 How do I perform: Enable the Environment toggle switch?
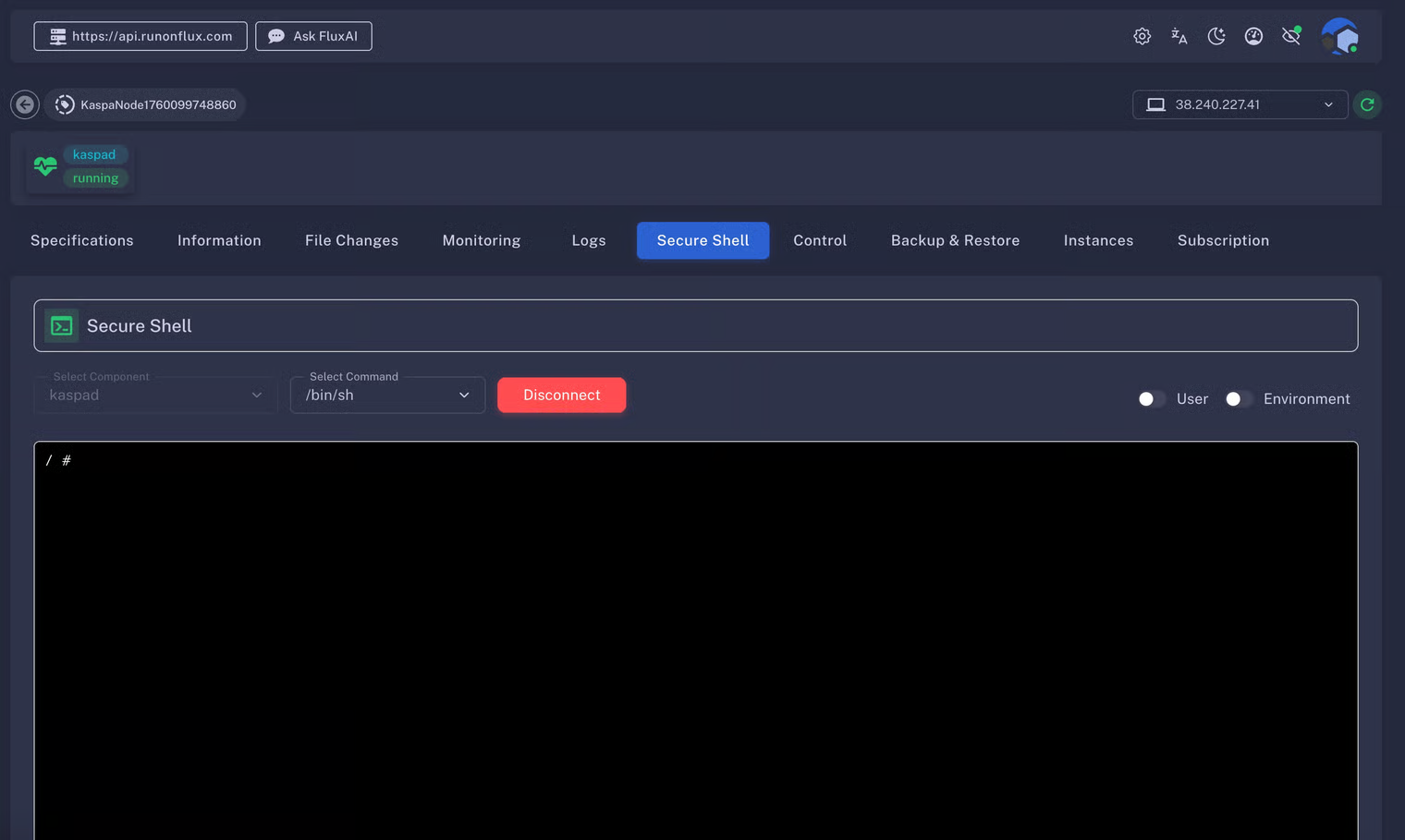pos(1238,399)
